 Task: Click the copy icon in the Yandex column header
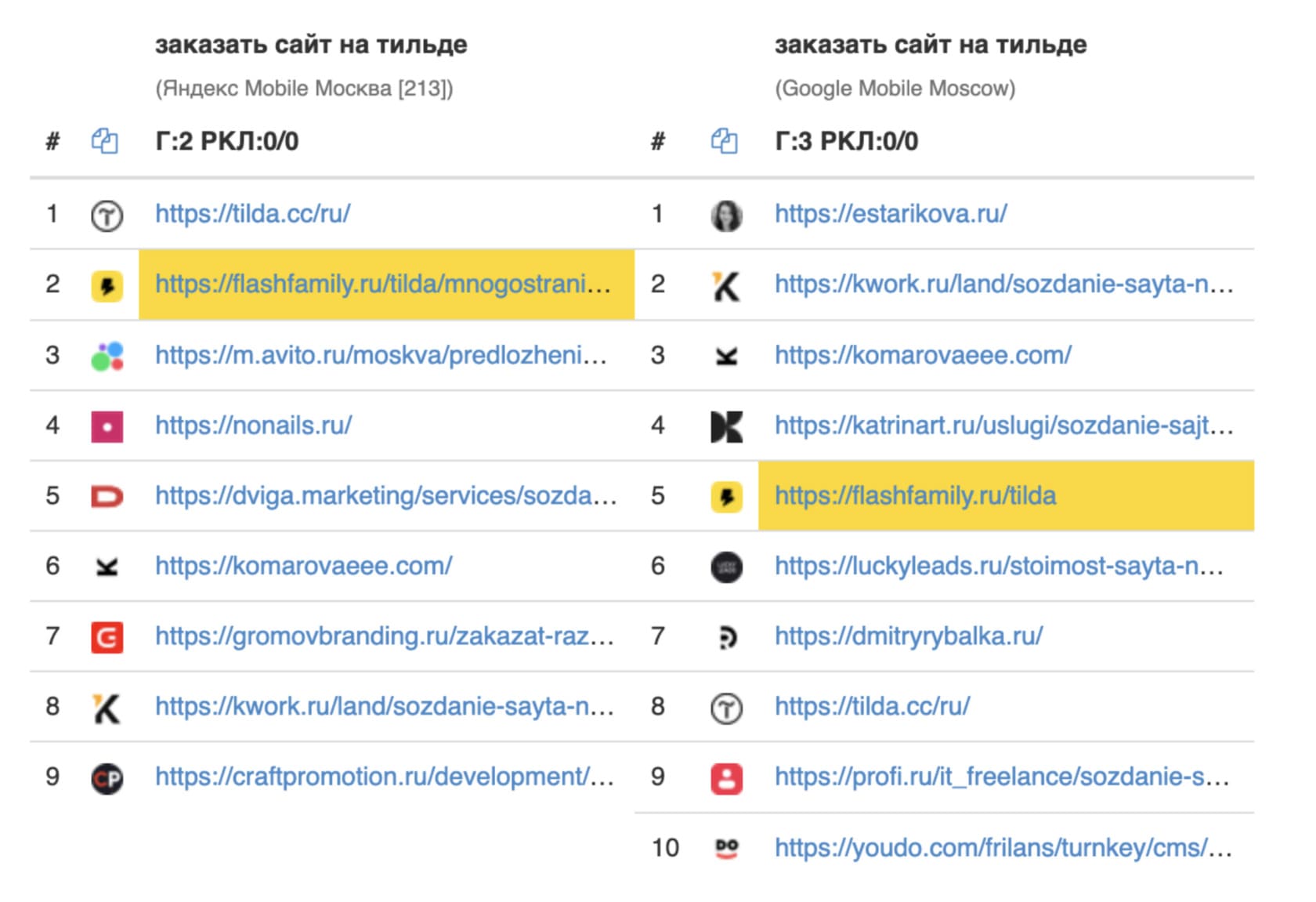point(105,142)
